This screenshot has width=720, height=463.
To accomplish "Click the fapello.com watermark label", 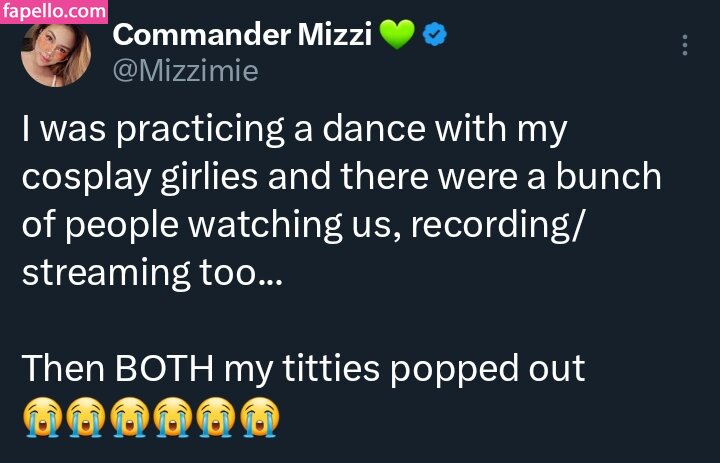I will 54,12.
